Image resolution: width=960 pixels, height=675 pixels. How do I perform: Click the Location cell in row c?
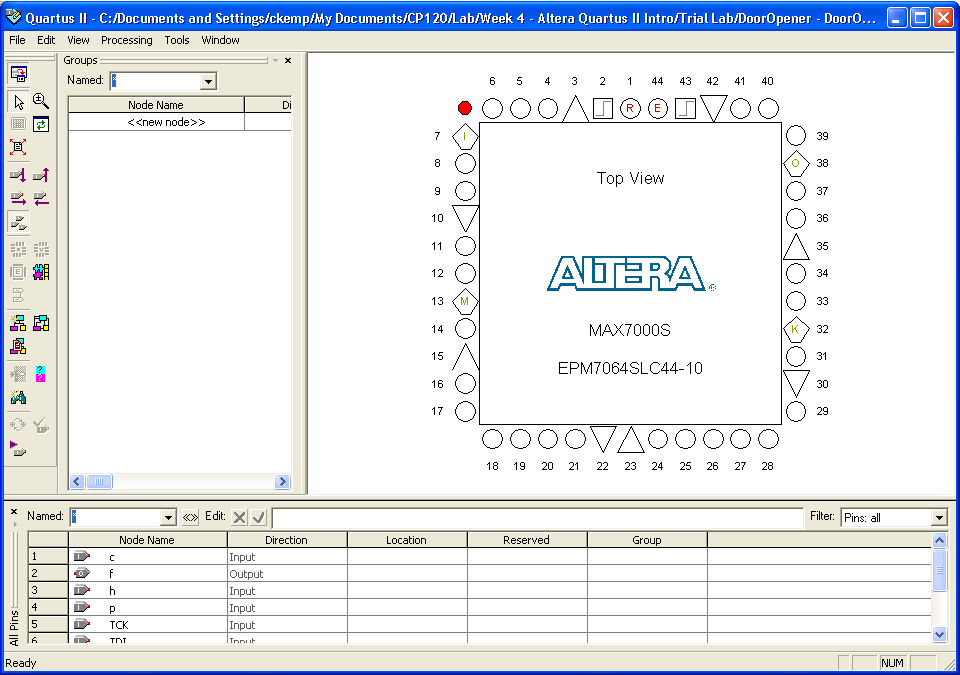[407, 557]
